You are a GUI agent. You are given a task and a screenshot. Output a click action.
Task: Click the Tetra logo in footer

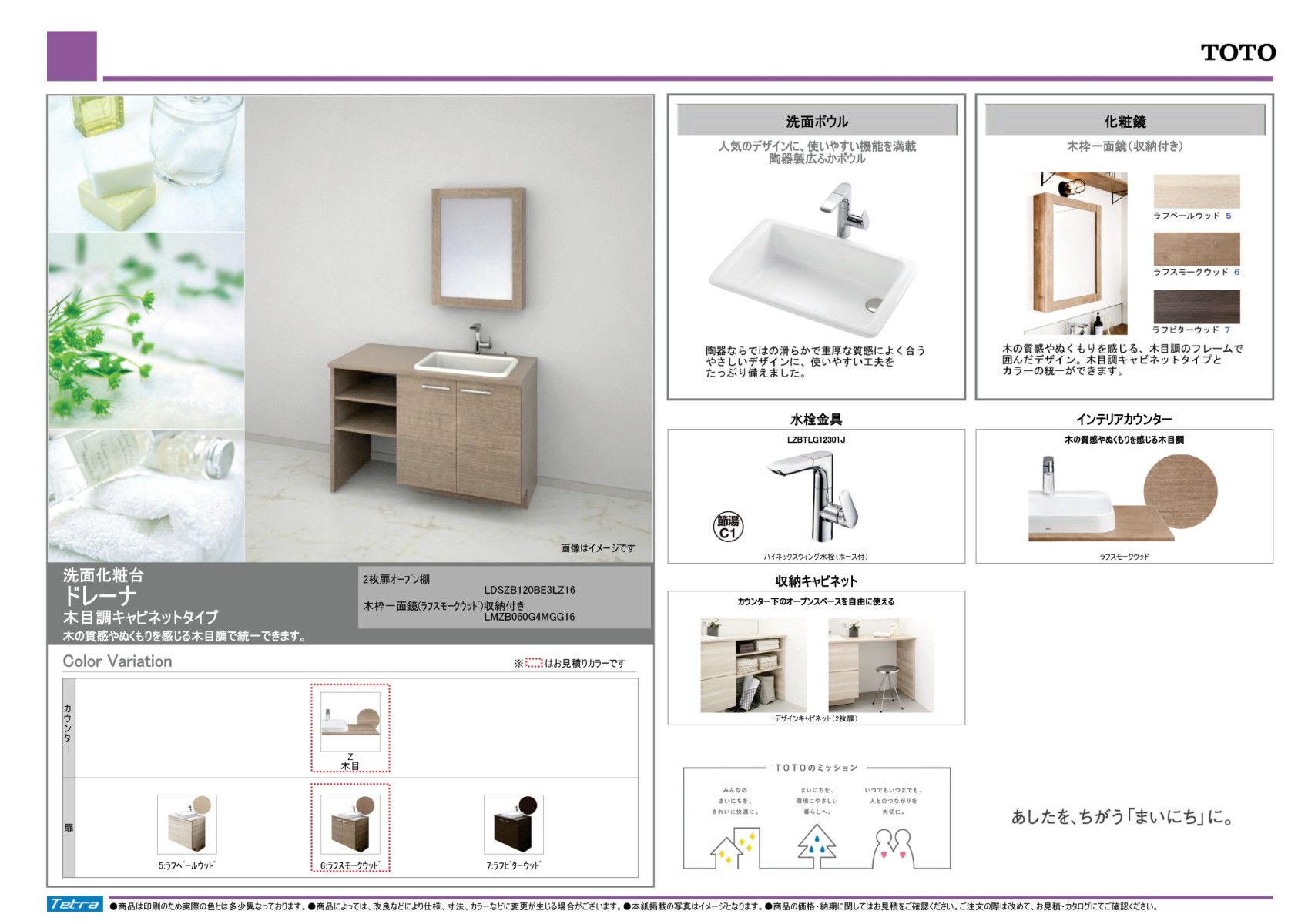click(x=75, y=904)
